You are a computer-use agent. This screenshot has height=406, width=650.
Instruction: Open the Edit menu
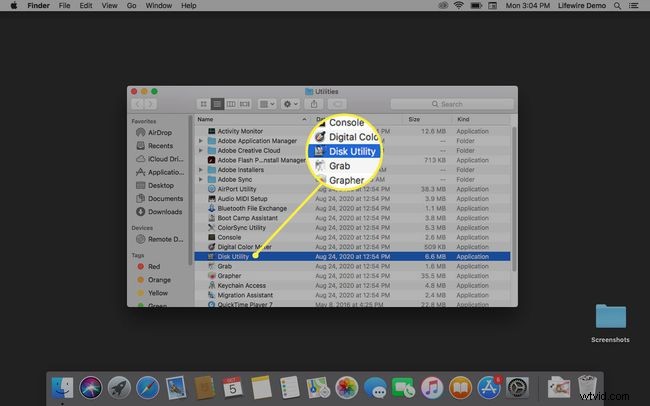pyautogui.click(x=86, y=5)
